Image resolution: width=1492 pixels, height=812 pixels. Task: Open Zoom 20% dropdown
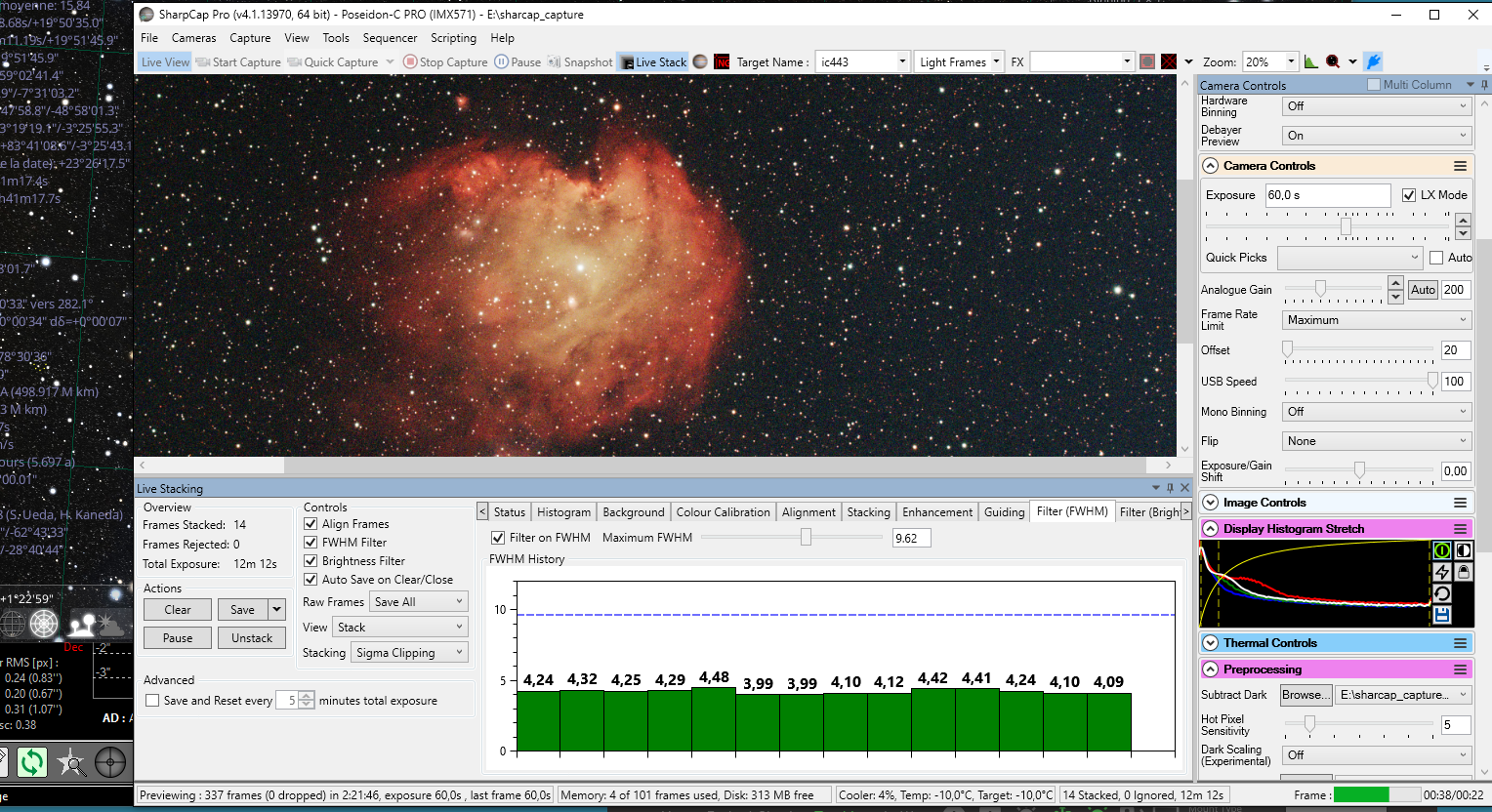point(1291,61)
